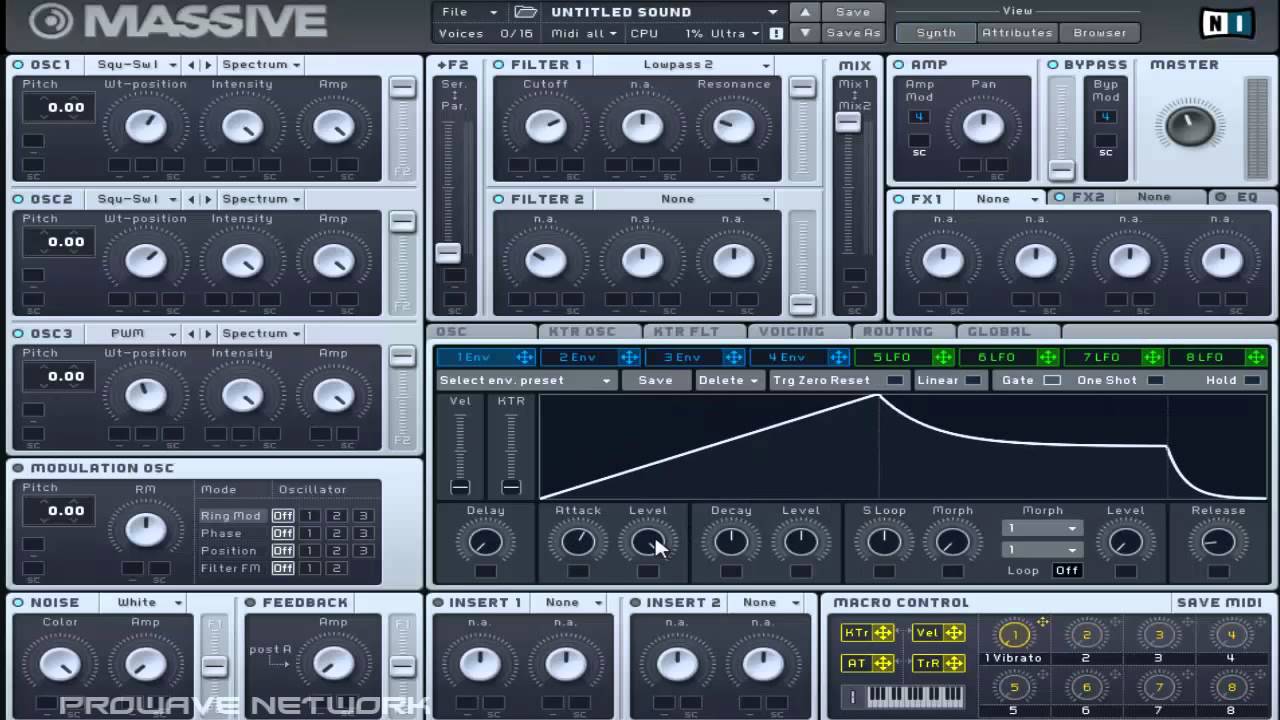Switch to the KTR FLT tab
Viewport: 1280px width, 720px height.
(693, 331)
